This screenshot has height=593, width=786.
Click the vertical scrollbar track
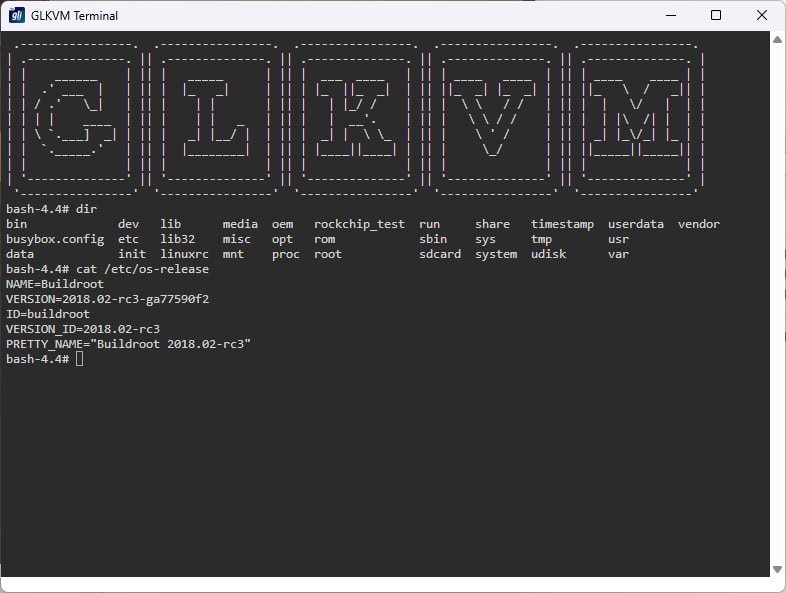coord(777,300)
